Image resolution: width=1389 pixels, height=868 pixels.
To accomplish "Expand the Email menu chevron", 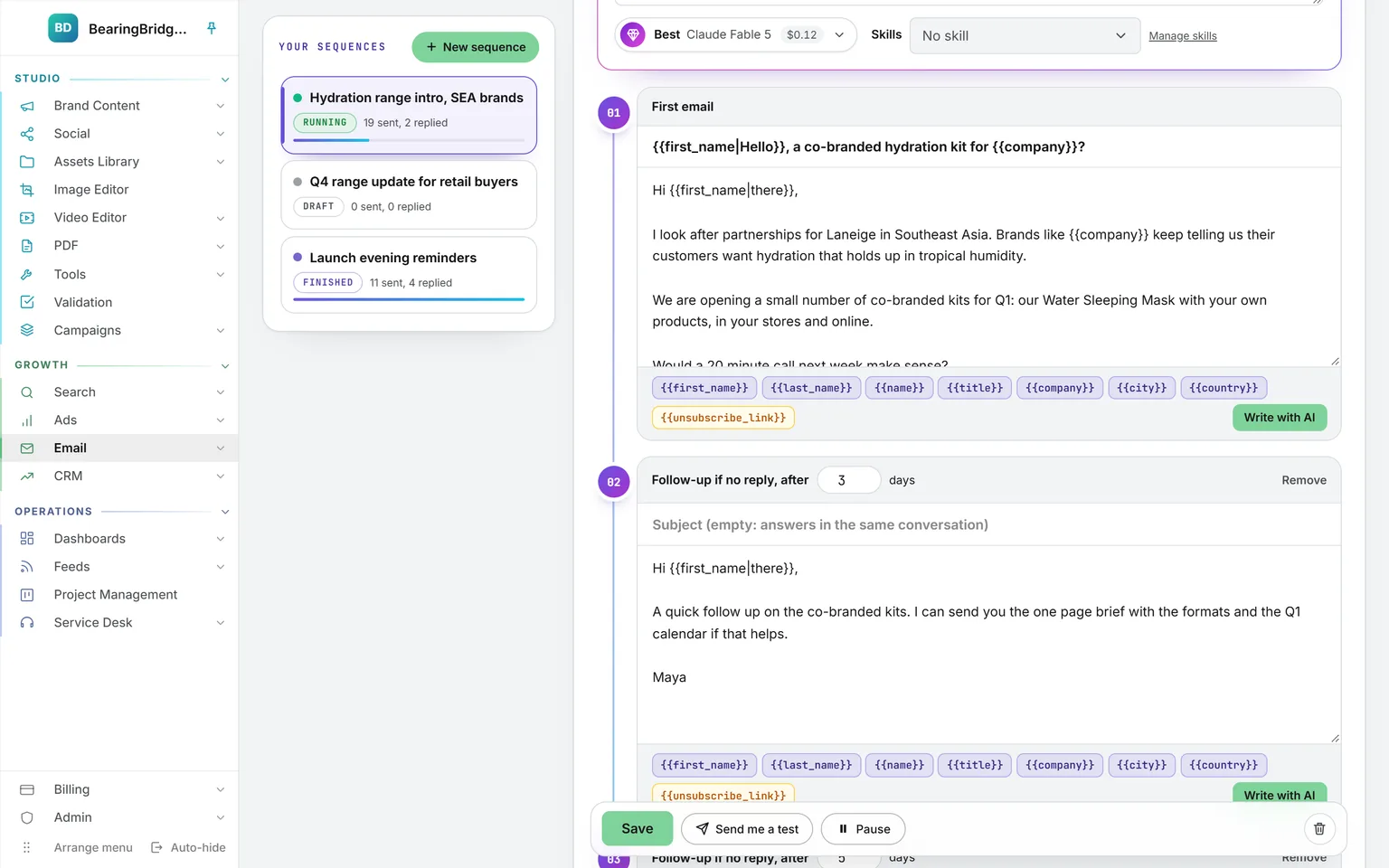I will point(221,448).
